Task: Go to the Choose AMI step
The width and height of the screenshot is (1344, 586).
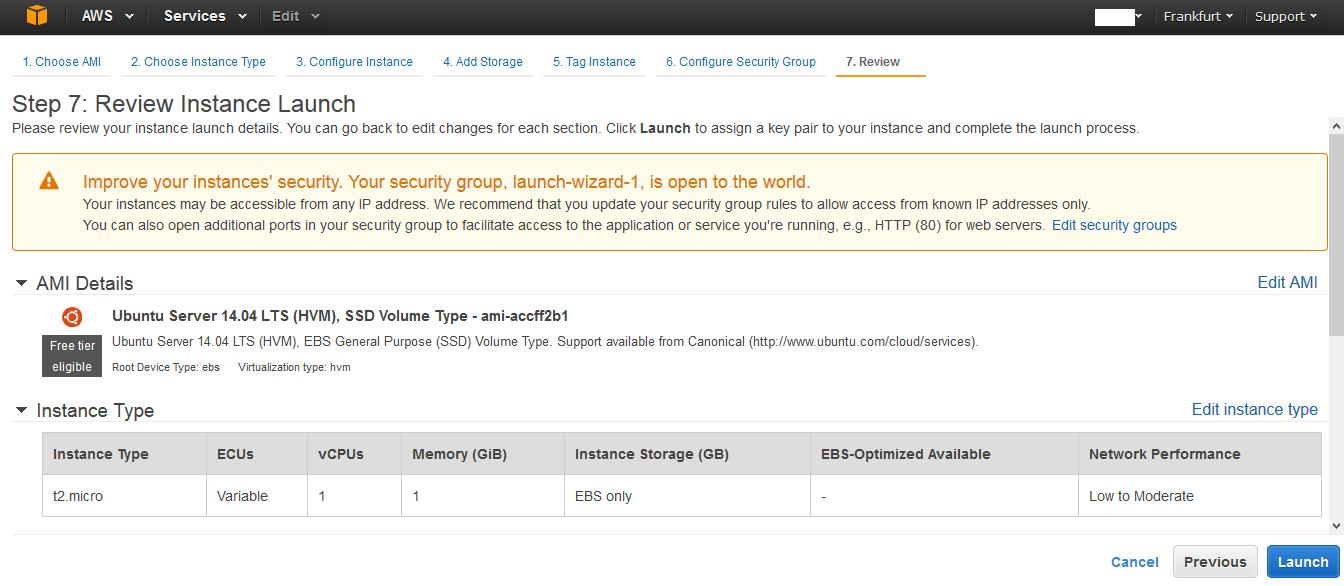Action: tap(62, 62)
